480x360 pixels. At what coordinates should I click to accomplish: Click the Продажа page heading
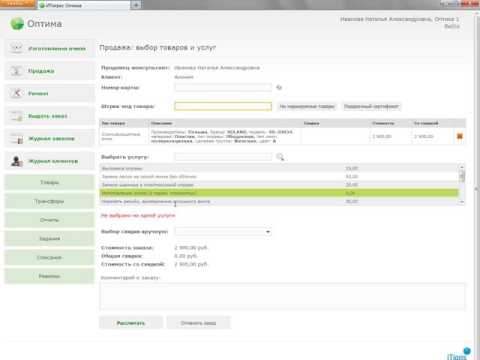pos(157,48)
